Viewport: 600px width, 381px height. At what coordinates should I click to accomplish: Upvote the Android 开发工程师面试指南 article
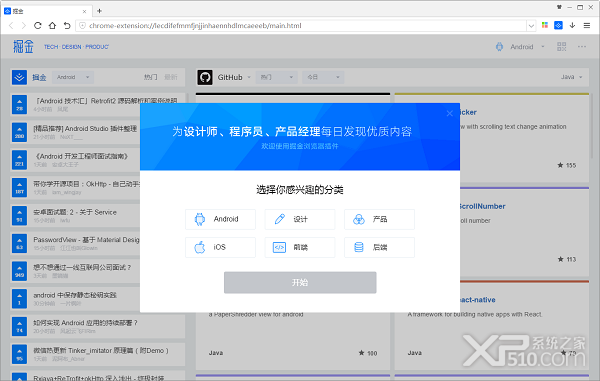tap(20, 160)
